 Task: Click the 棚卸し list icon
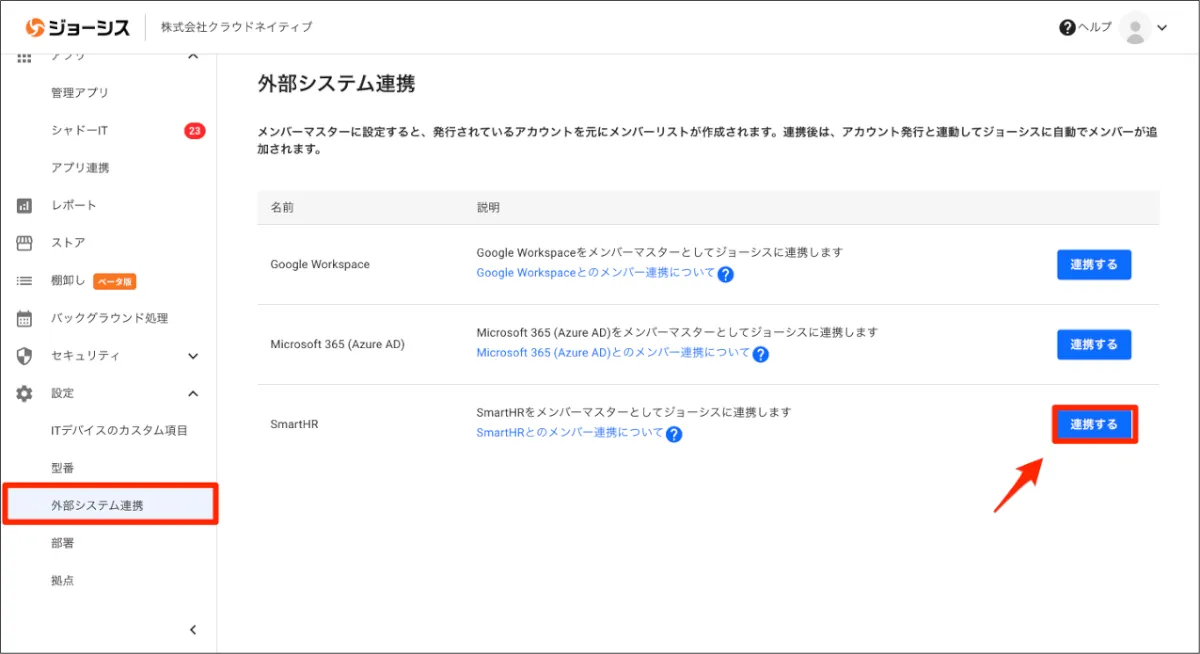[x=25, y=281]
